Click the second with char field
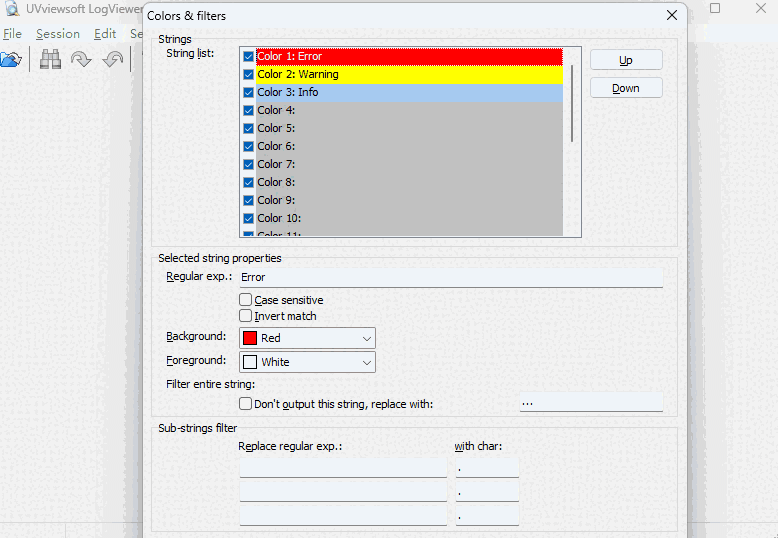The width and height of the screenshot is (778, 538). (487, 491)
